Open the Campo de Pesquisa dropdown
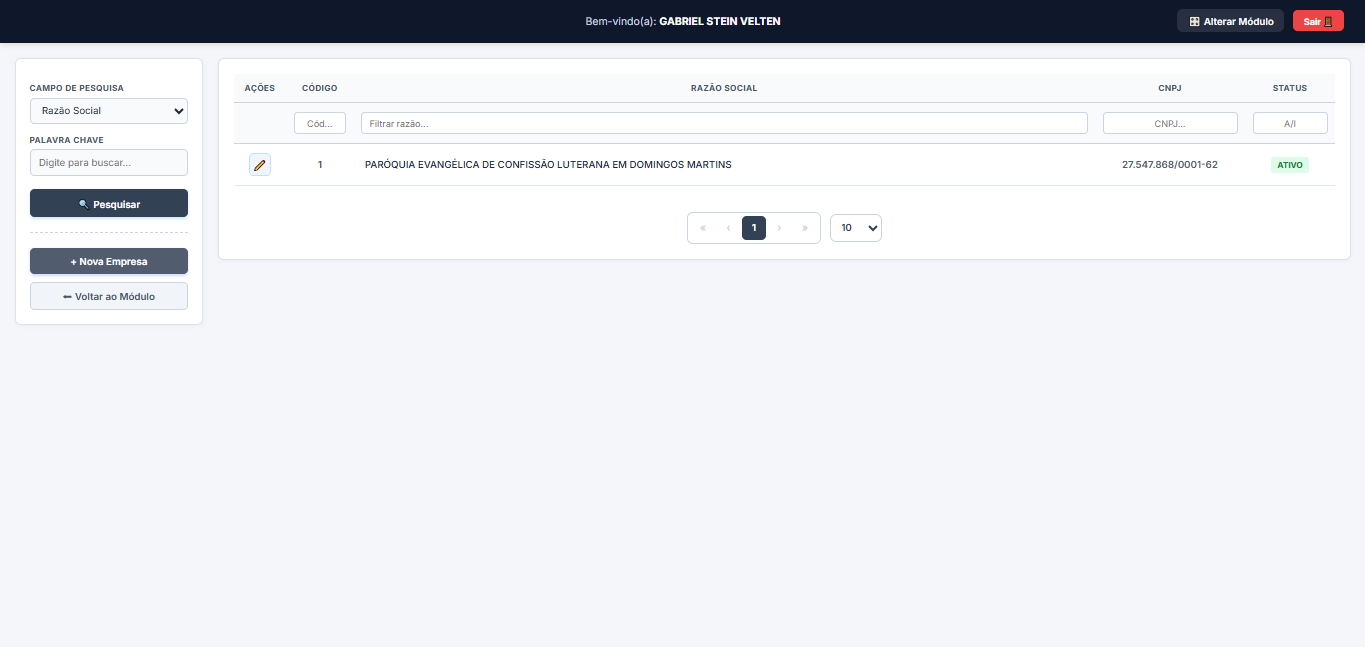1365x647 pixels. pos(109,111)
